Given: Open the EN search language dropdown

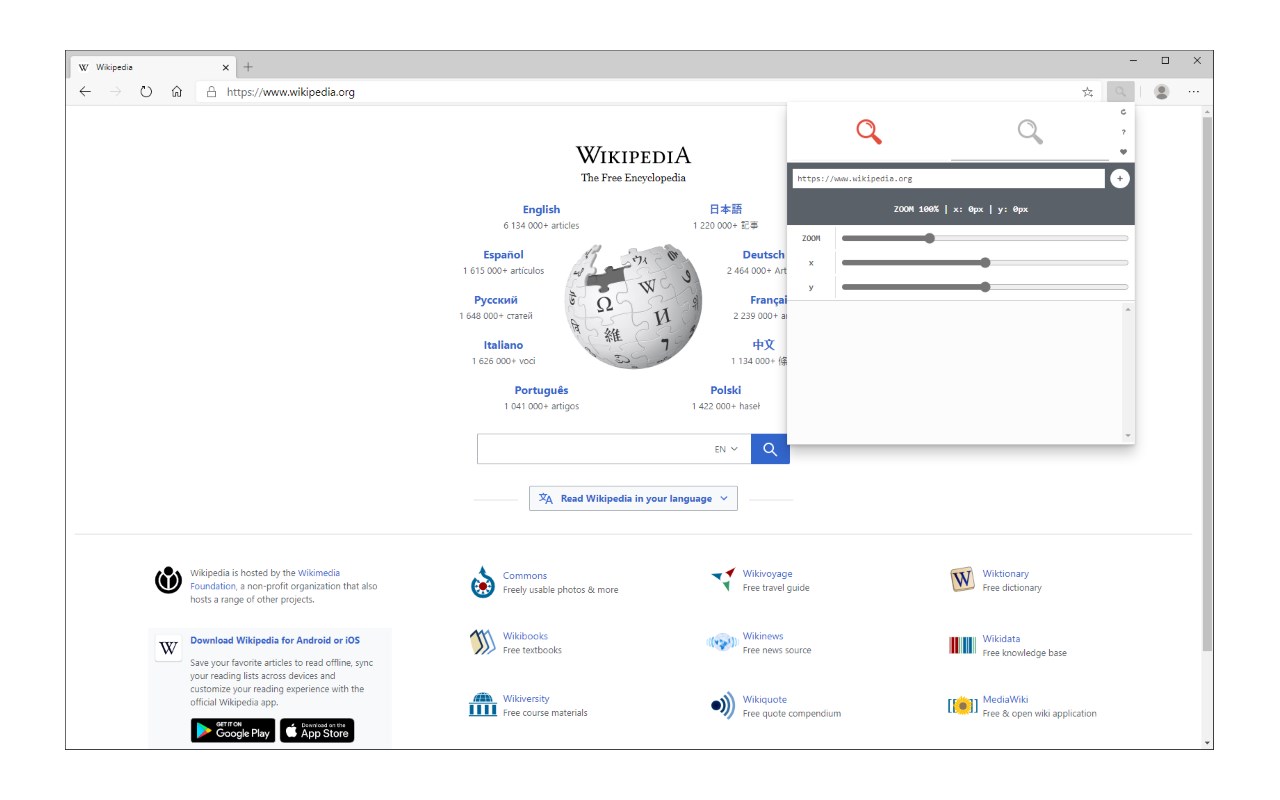Looking at the screenshot, I should (x=726, y=449).
